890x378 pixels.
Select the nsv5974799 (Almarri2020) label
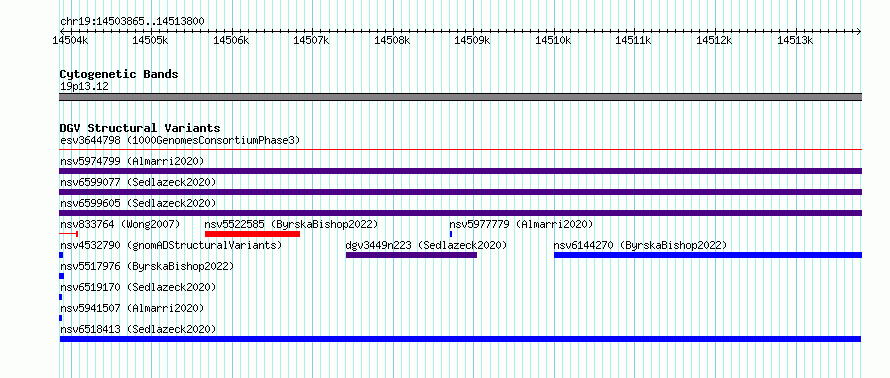click(x=132, y=161)
